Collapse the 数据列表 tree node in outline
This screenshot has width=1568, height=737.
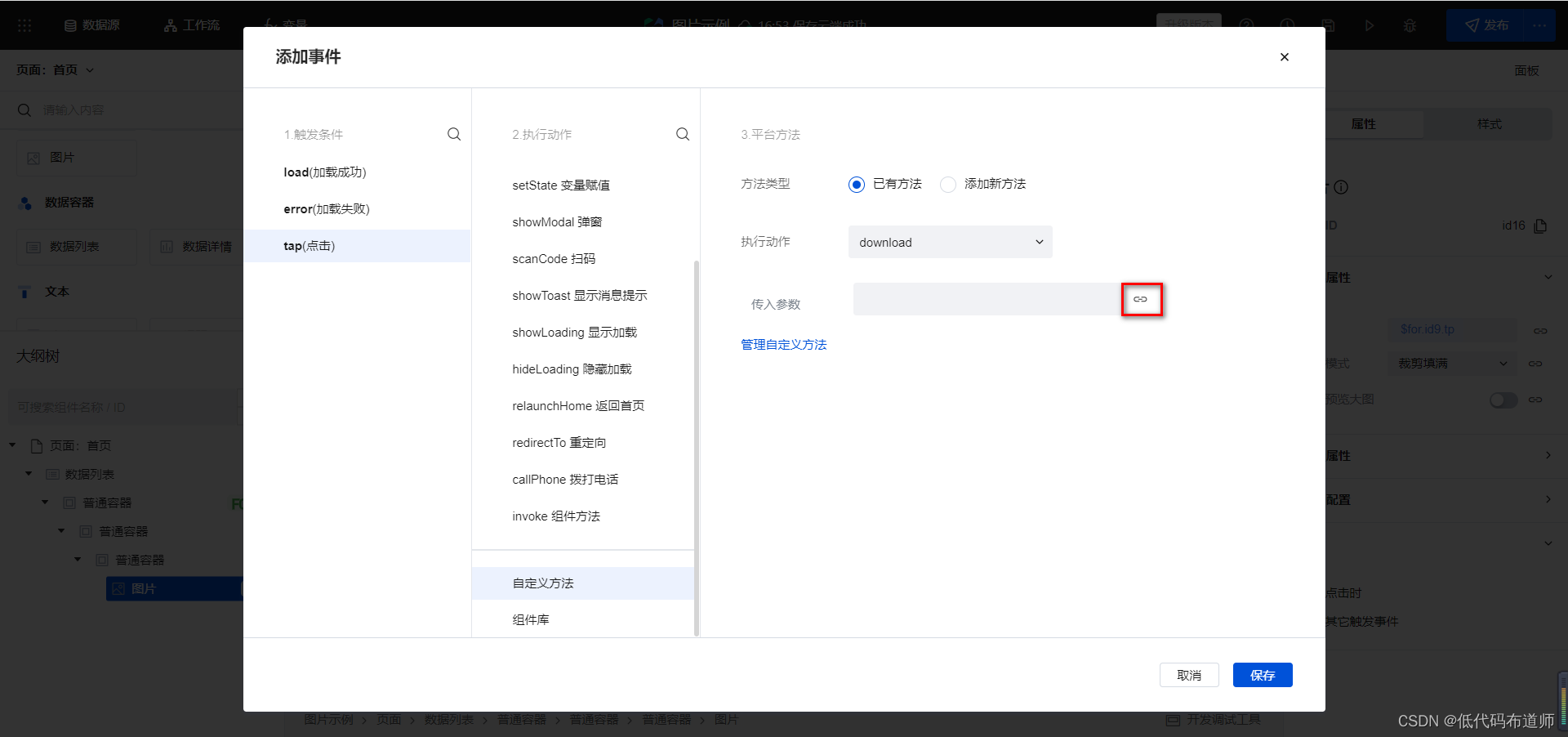coord(29,474)
